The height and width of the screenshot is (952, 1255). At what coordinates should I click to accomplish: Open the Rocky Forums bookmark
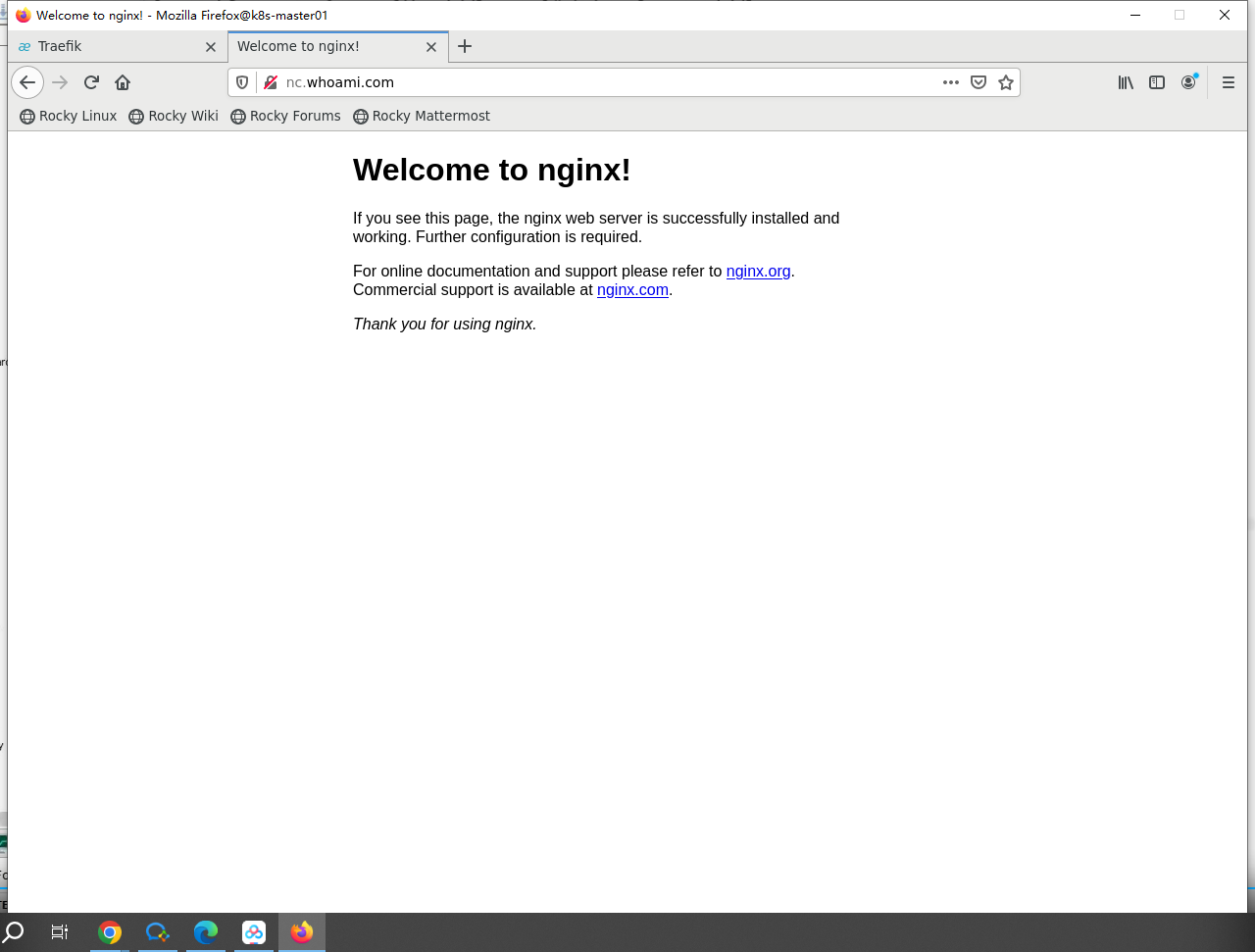(285, 116)
